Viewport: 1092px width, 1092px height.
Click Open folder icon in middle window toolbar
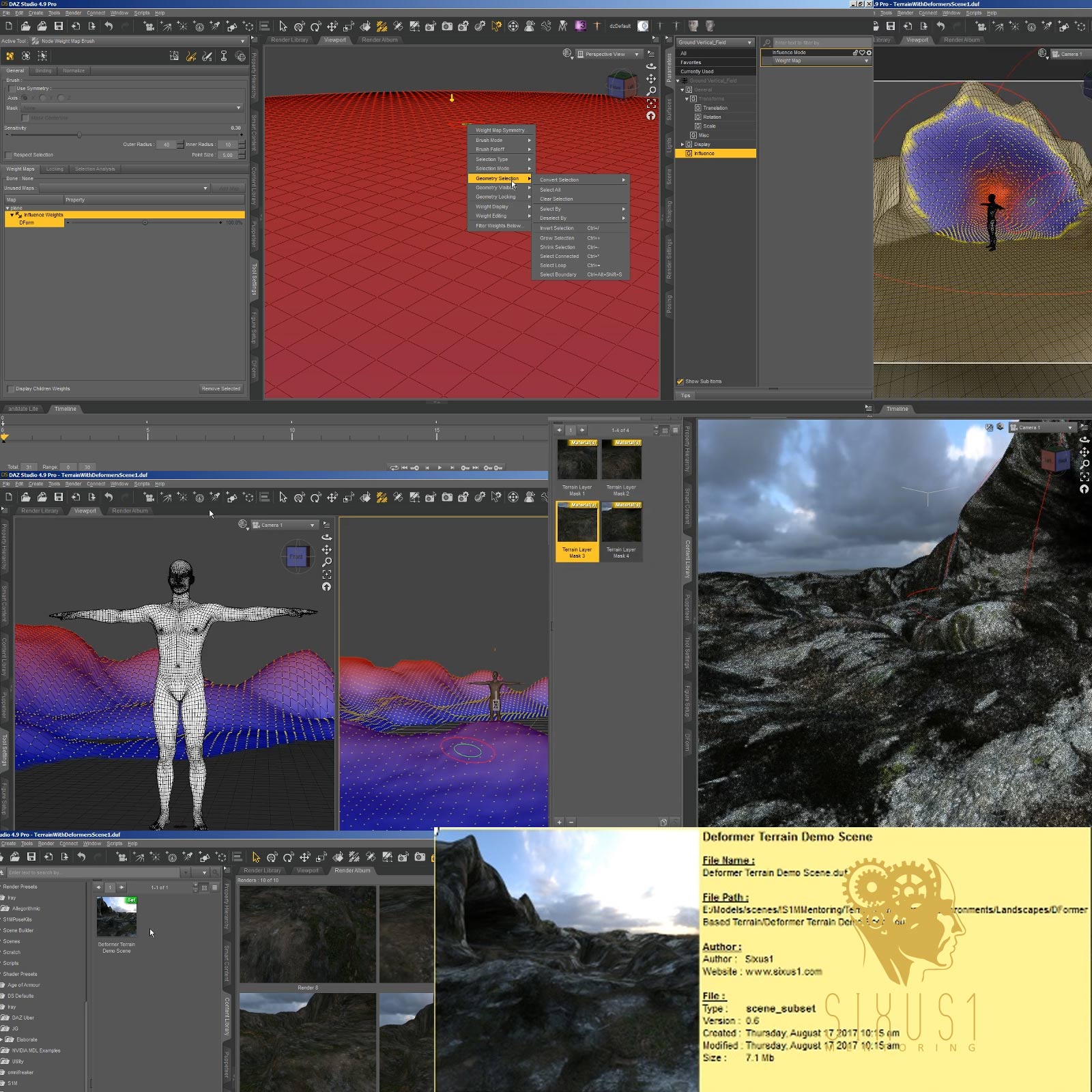(25, 497)
